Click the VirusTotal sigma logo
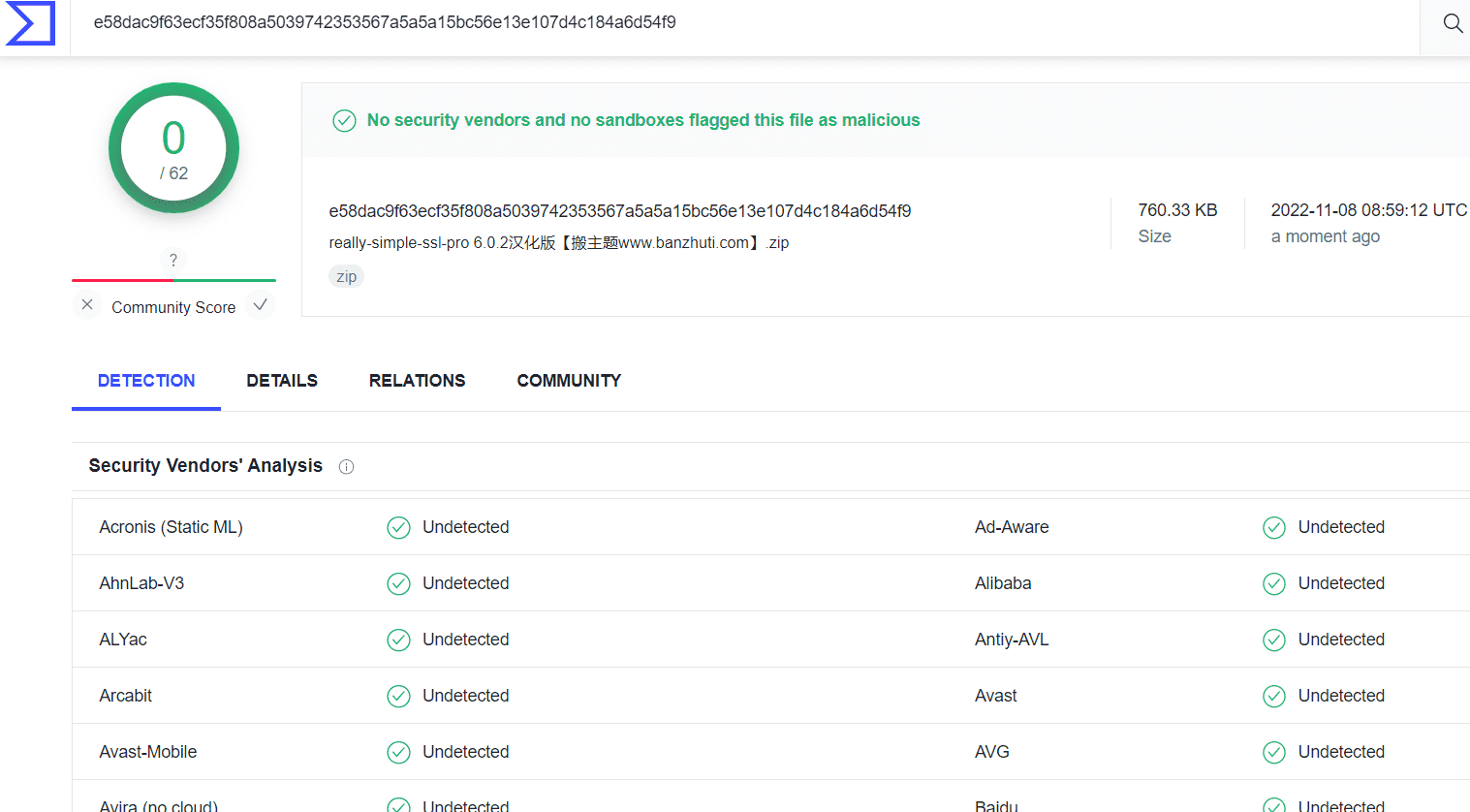Screen dimensions: 1470x812 (30, 23)
